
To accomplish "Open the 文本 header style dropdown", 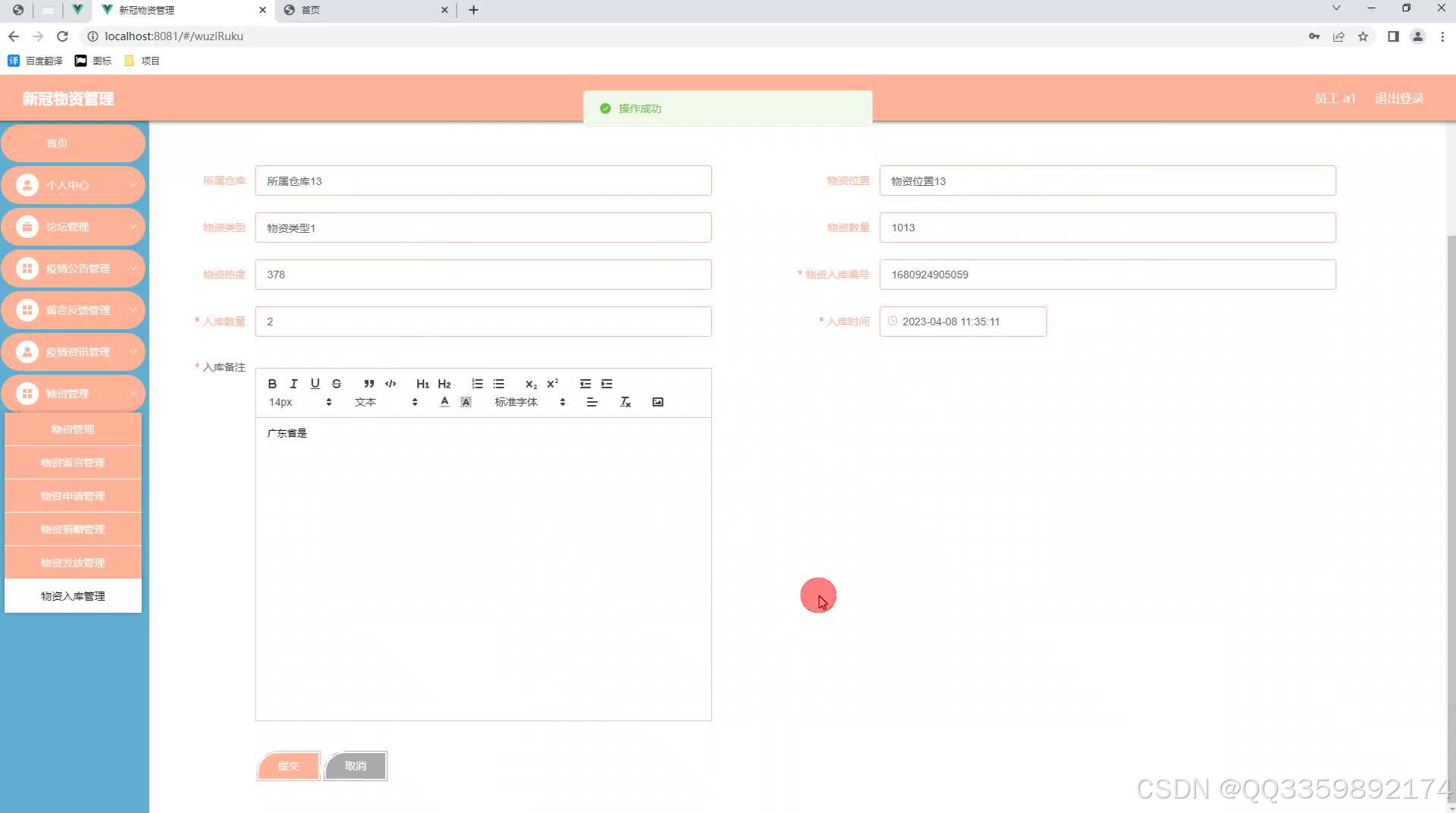I will [386, 402].
